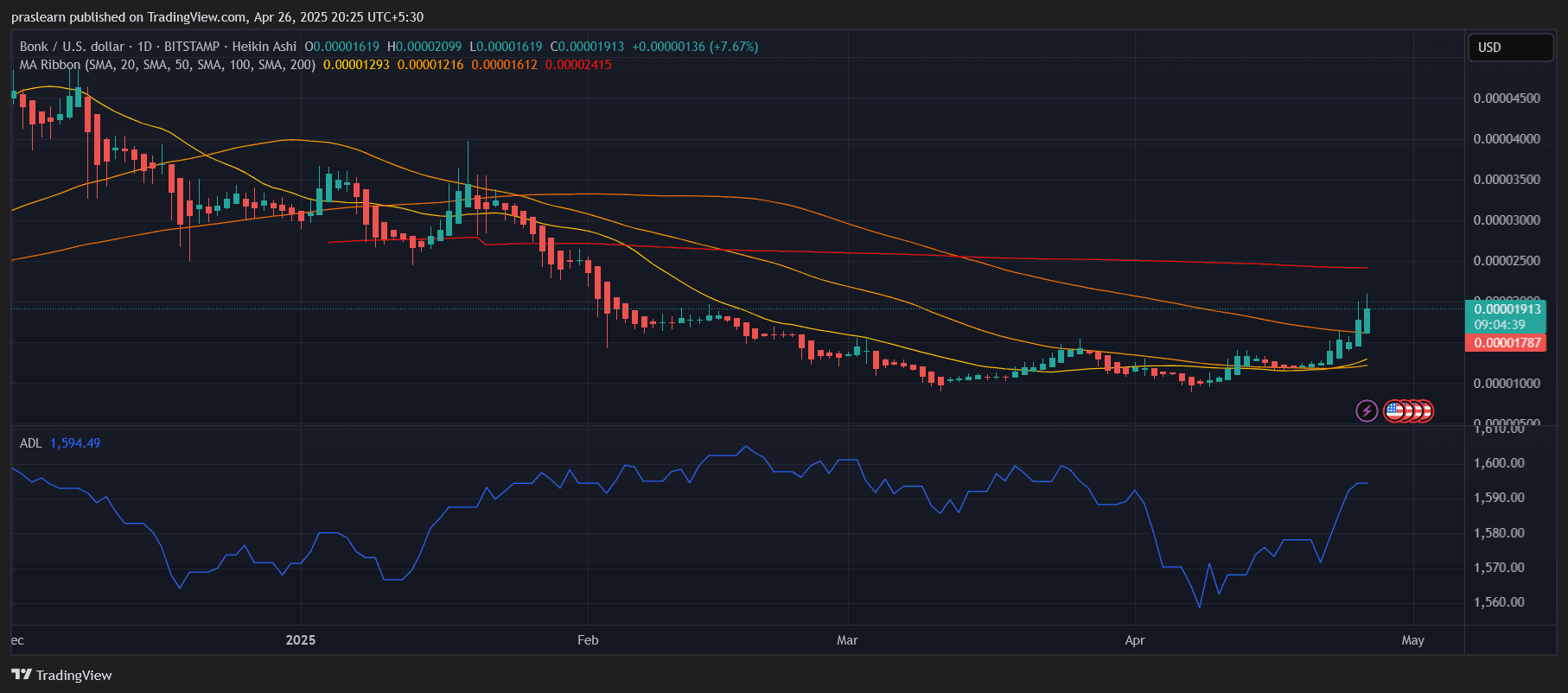Click the Feb label on the time axis

click(588, 640)
